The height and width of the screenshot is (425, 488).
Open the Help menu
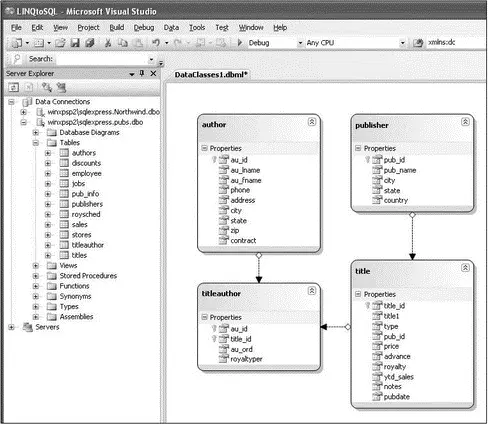tap(280, 28)
